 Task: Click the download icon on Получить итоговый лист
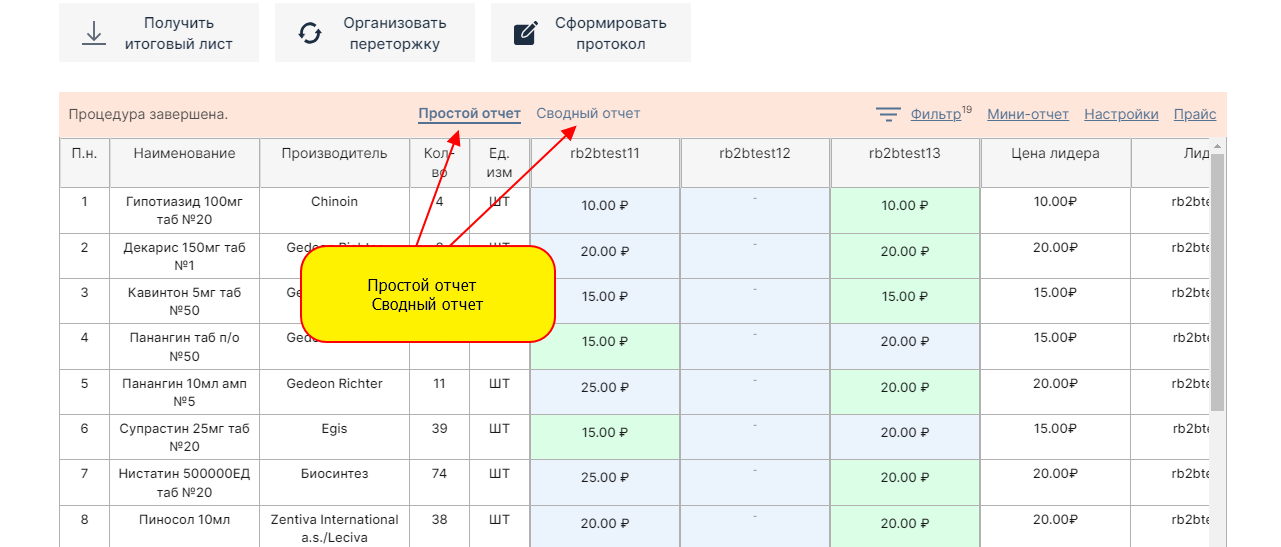[94, 33]
